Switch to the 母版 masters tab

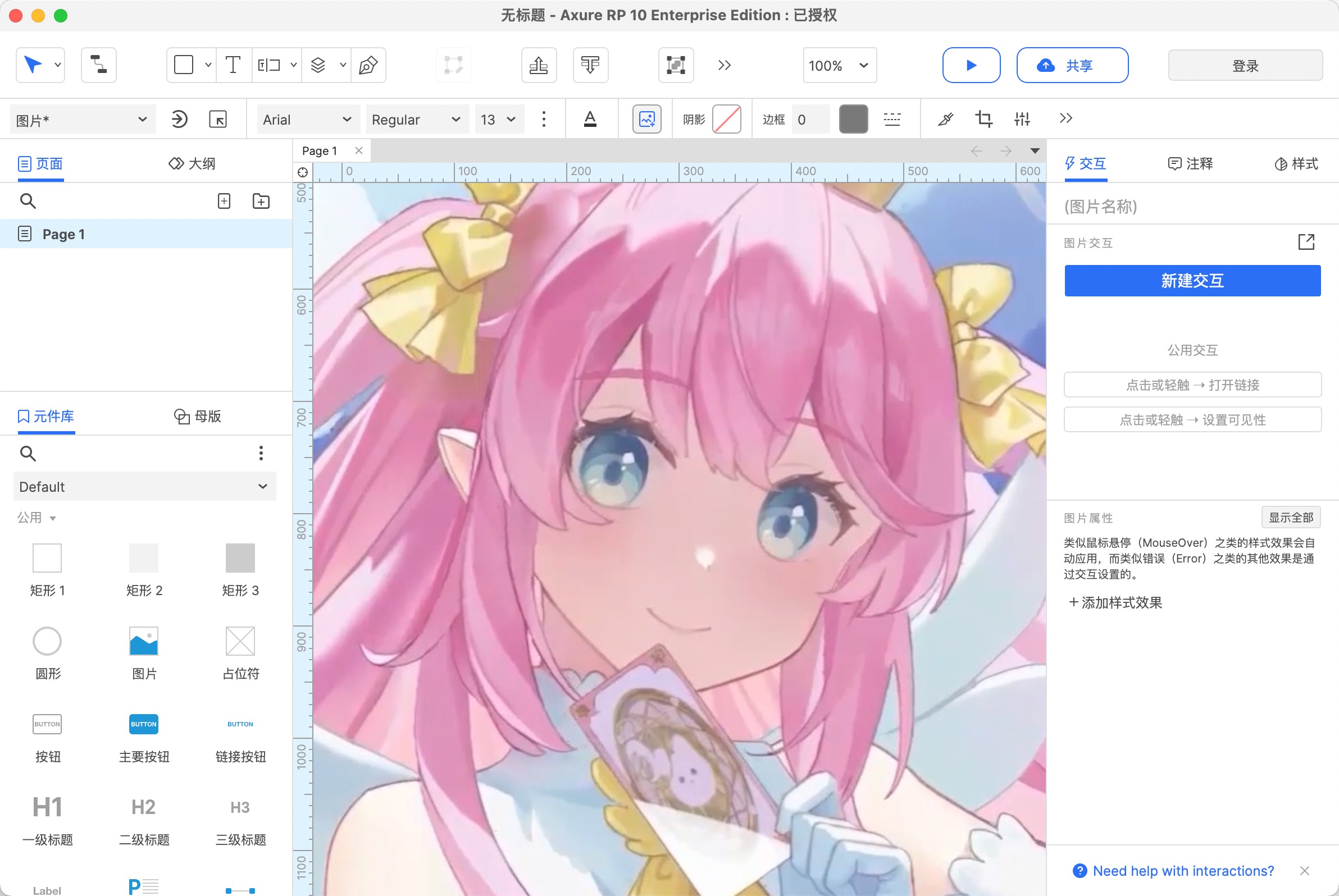click(x=198, y=416)
